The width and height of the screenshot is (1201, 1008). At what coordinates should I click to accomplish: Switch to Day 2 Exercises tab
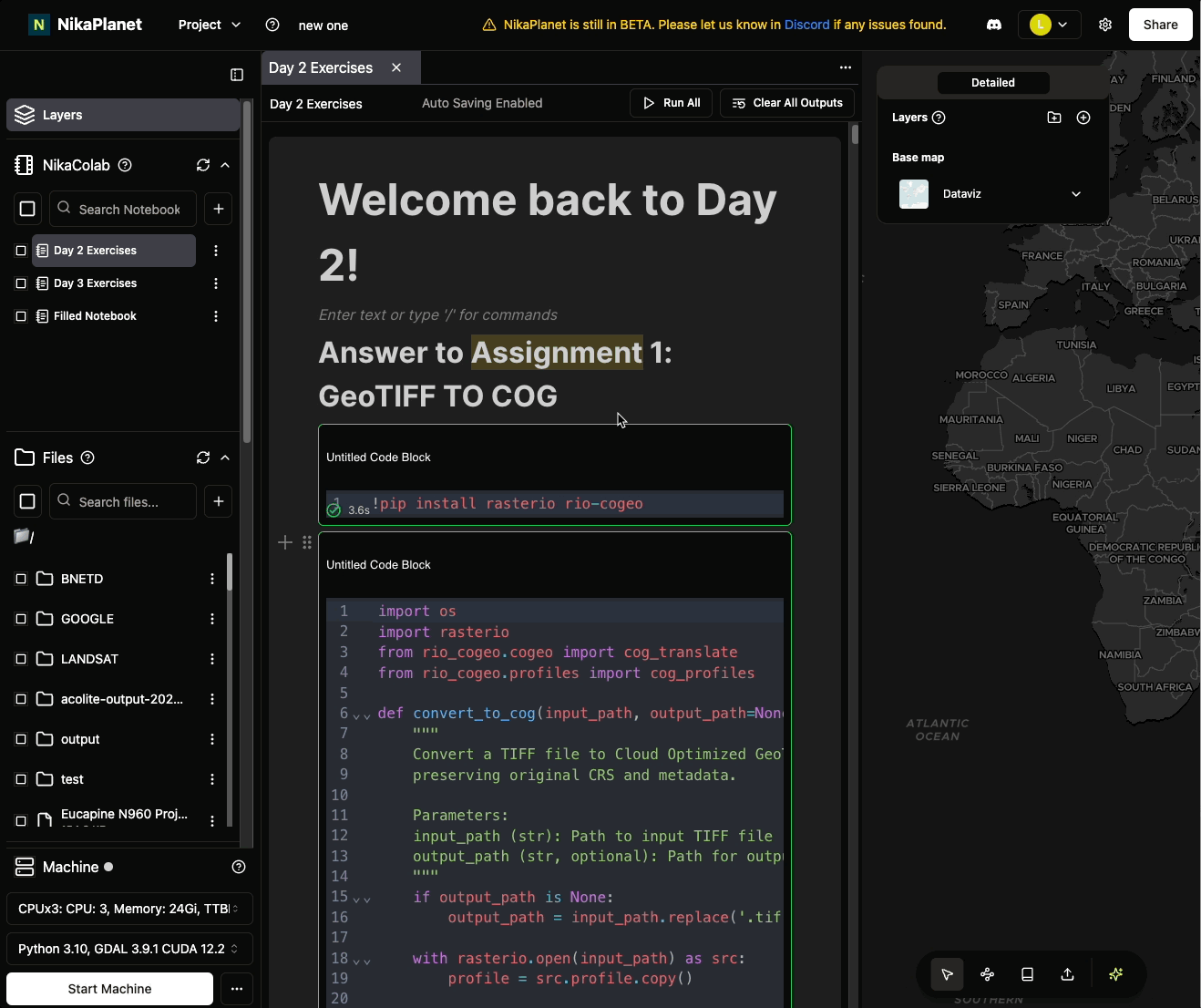tap(321, 67)
